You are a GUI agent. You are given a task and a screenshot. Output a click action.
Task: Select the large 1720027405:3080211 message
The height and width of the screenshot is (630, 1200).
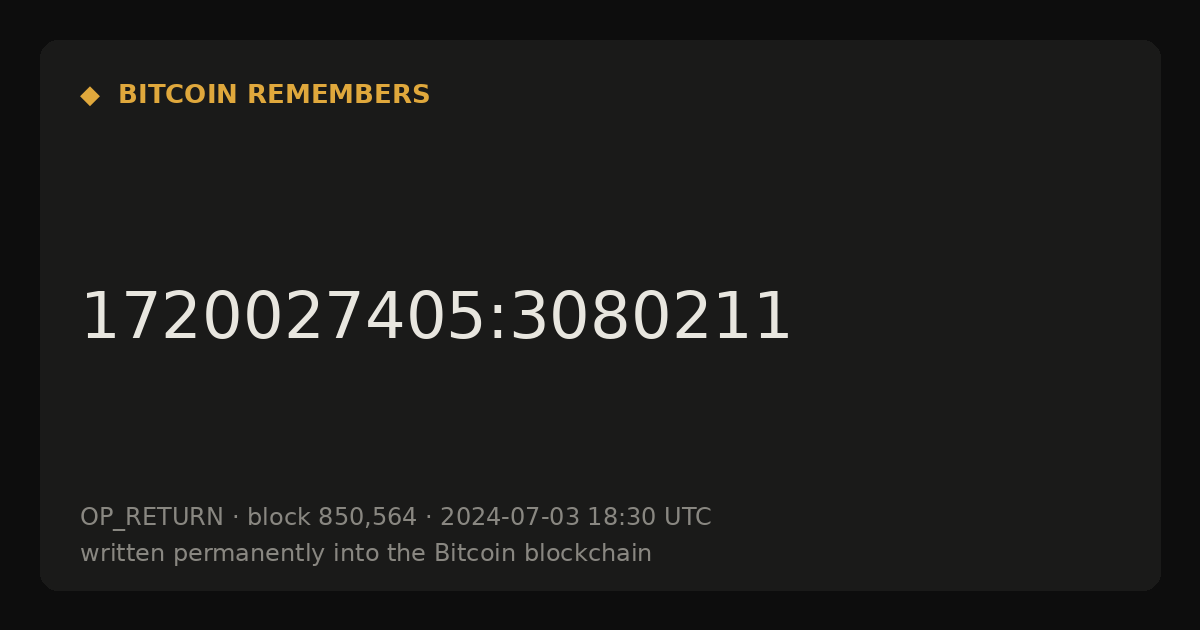point(435,318)
